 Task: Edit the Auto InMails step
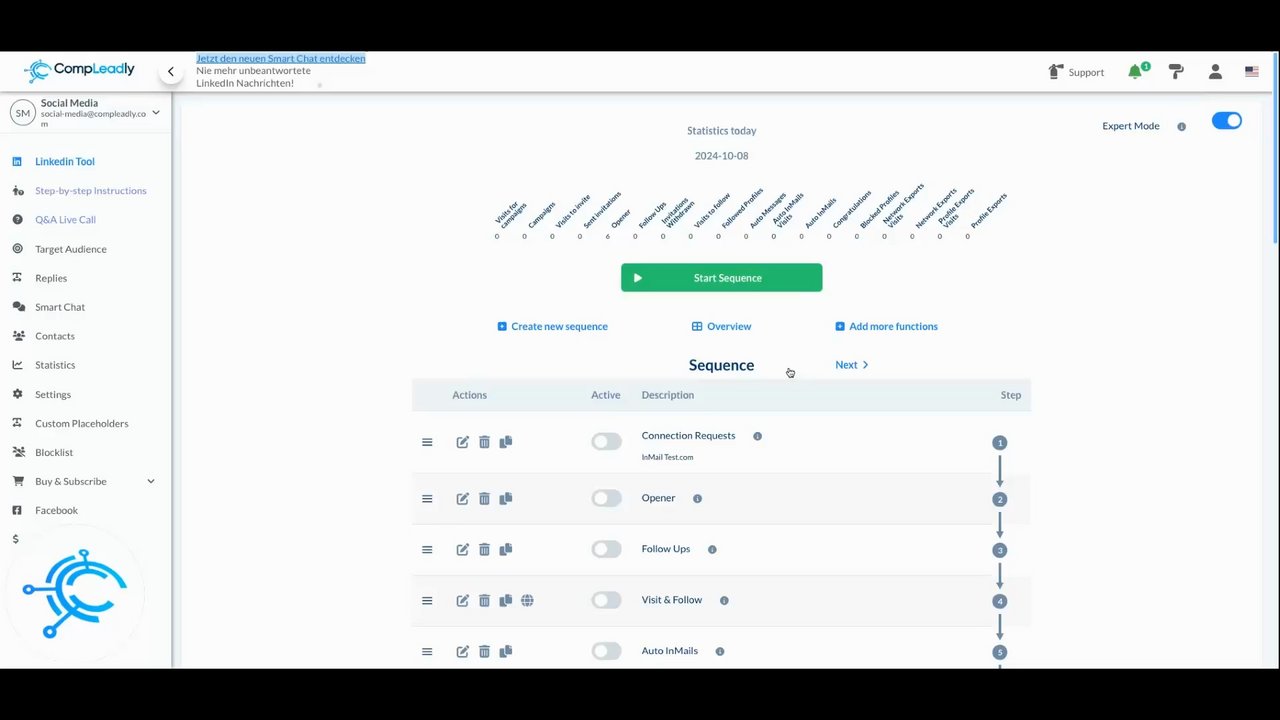(462, 652)
